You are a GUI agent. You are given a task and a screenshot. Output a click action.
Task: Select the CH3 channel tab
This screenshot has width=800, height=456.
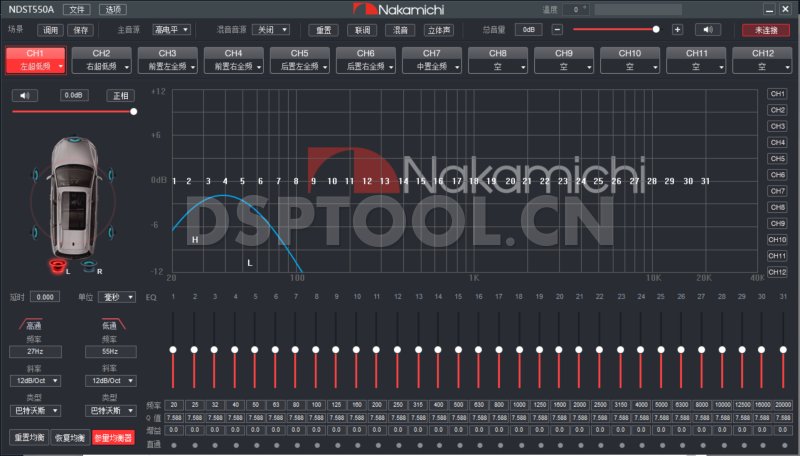(167, 59)
